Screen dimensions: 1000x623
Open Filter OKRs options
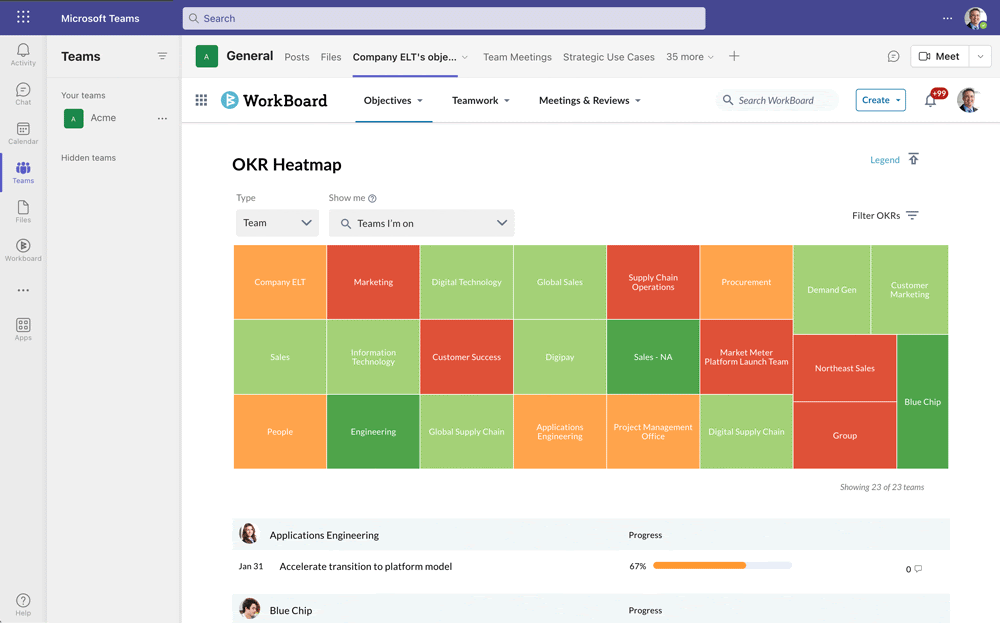(x=885, y=215)
